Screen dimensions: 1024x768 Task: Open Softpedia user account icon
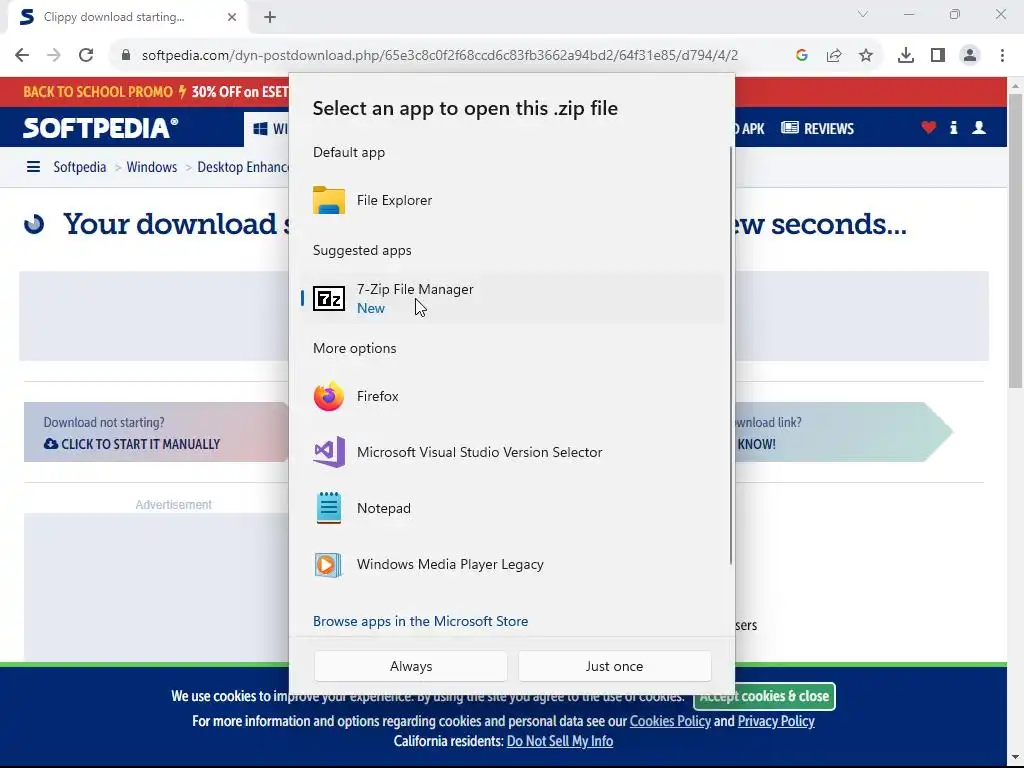[979, 127]
